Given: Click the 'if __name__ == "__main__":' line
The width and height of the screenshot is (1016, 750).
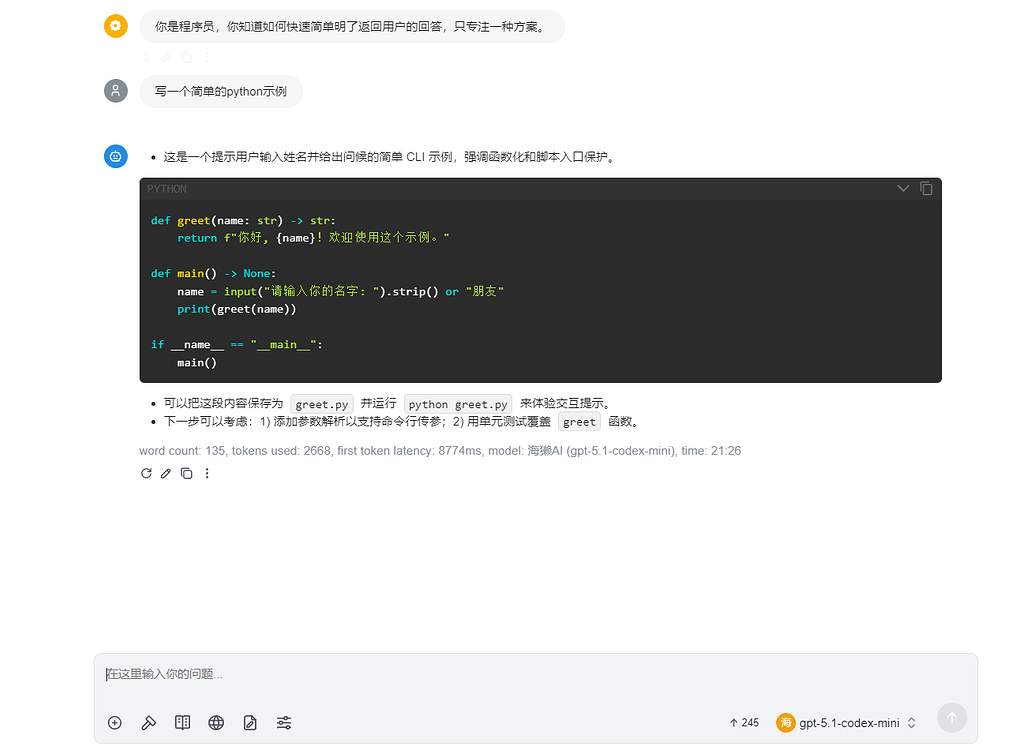Looking at the screenshot, I should [x=237, y=345].
